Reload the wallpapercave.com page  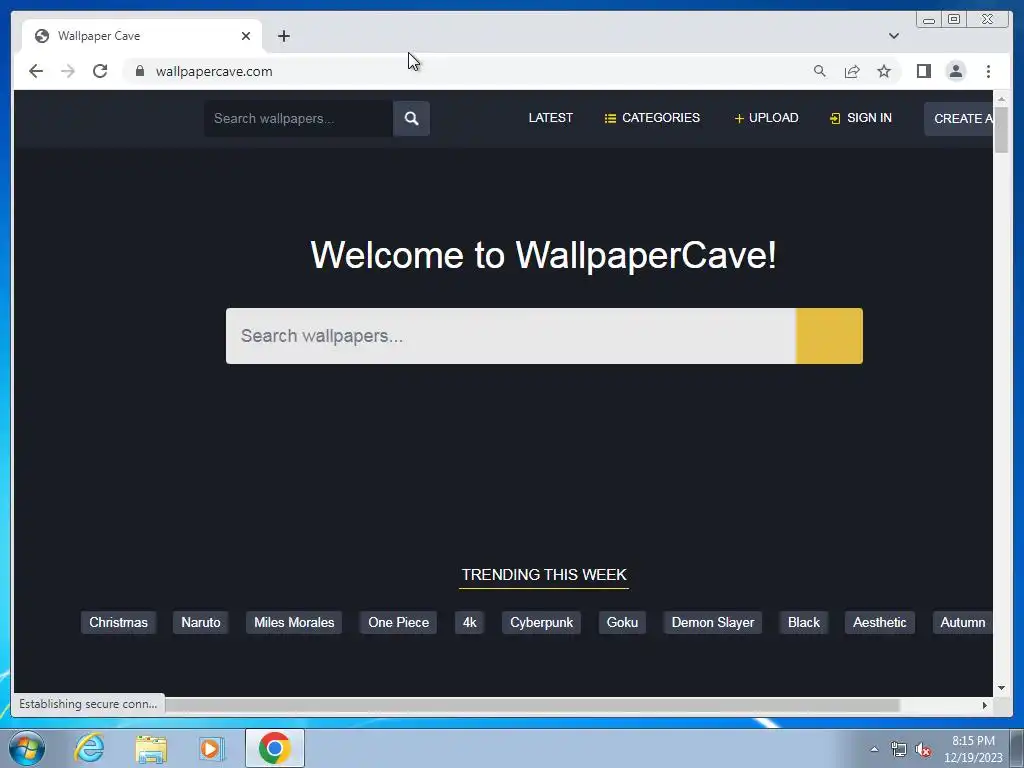tap(100, 71)
